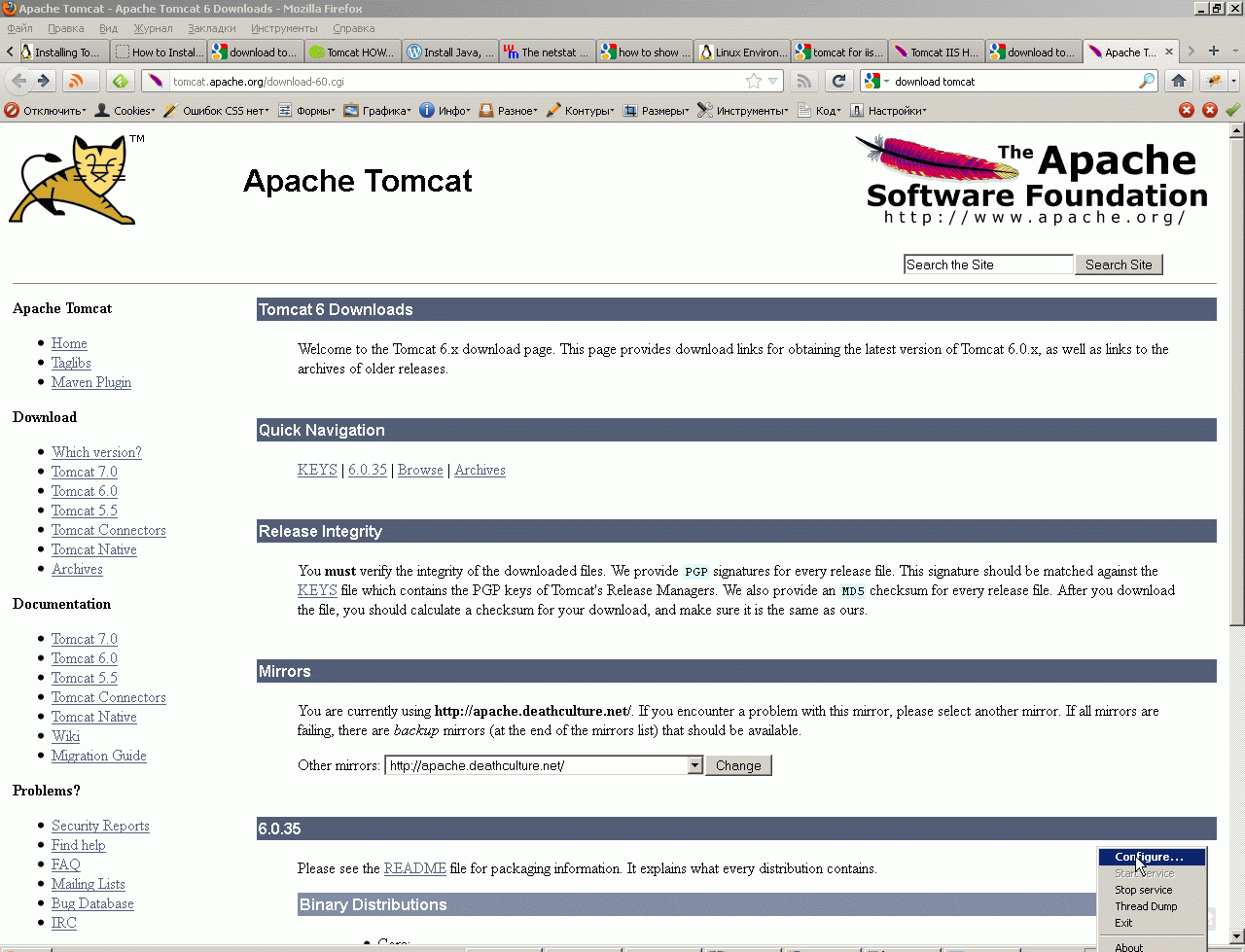
Task: Show address bar history dropdown arrow
Action: point(774,82)
